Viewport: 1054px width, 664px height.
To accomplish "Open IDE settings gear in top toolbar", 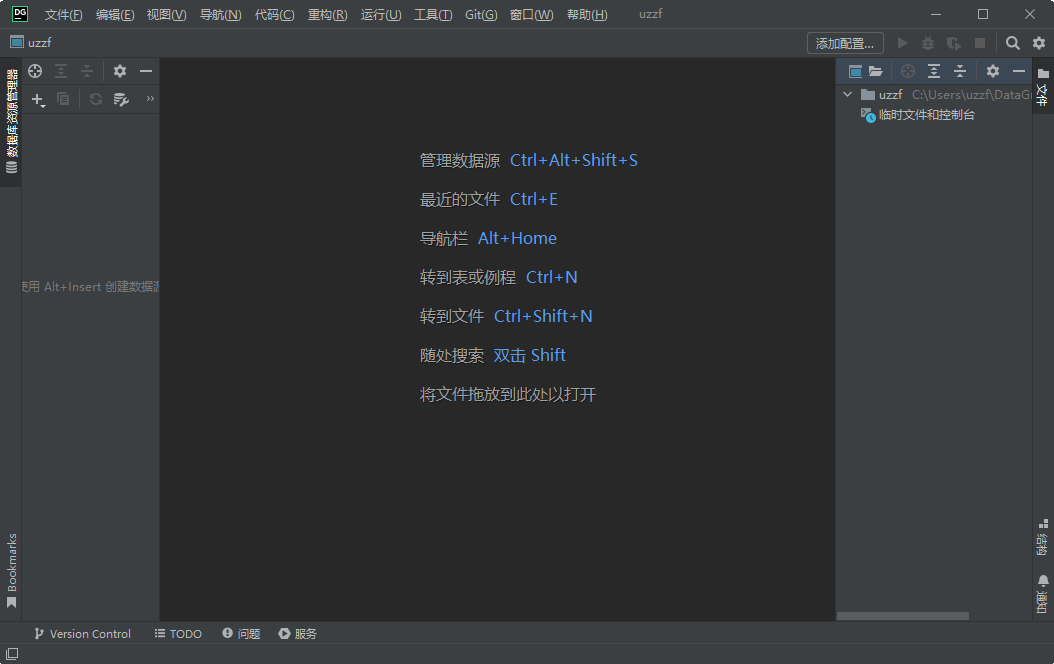I will [1039, 43].
